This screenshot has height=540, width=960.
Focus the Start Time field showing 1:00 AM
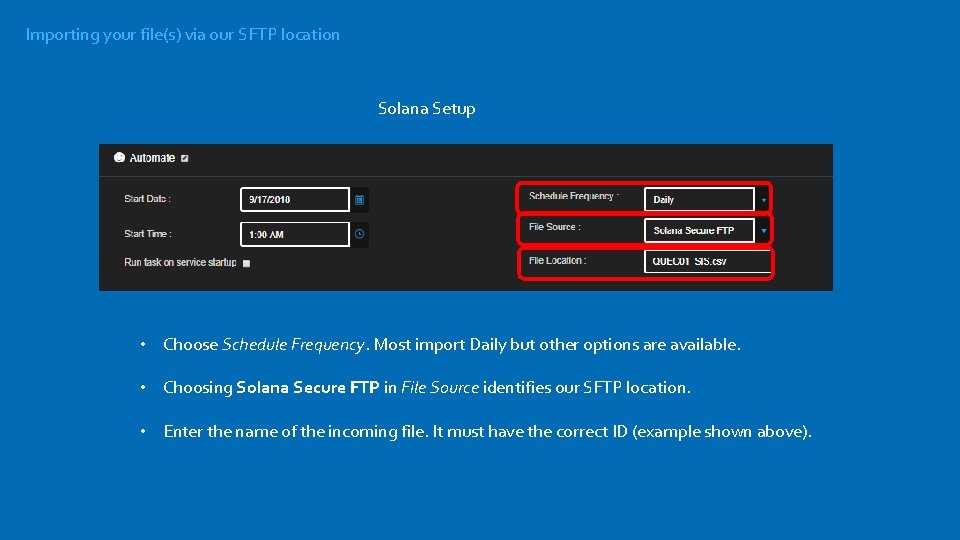(x=295, y=234)
